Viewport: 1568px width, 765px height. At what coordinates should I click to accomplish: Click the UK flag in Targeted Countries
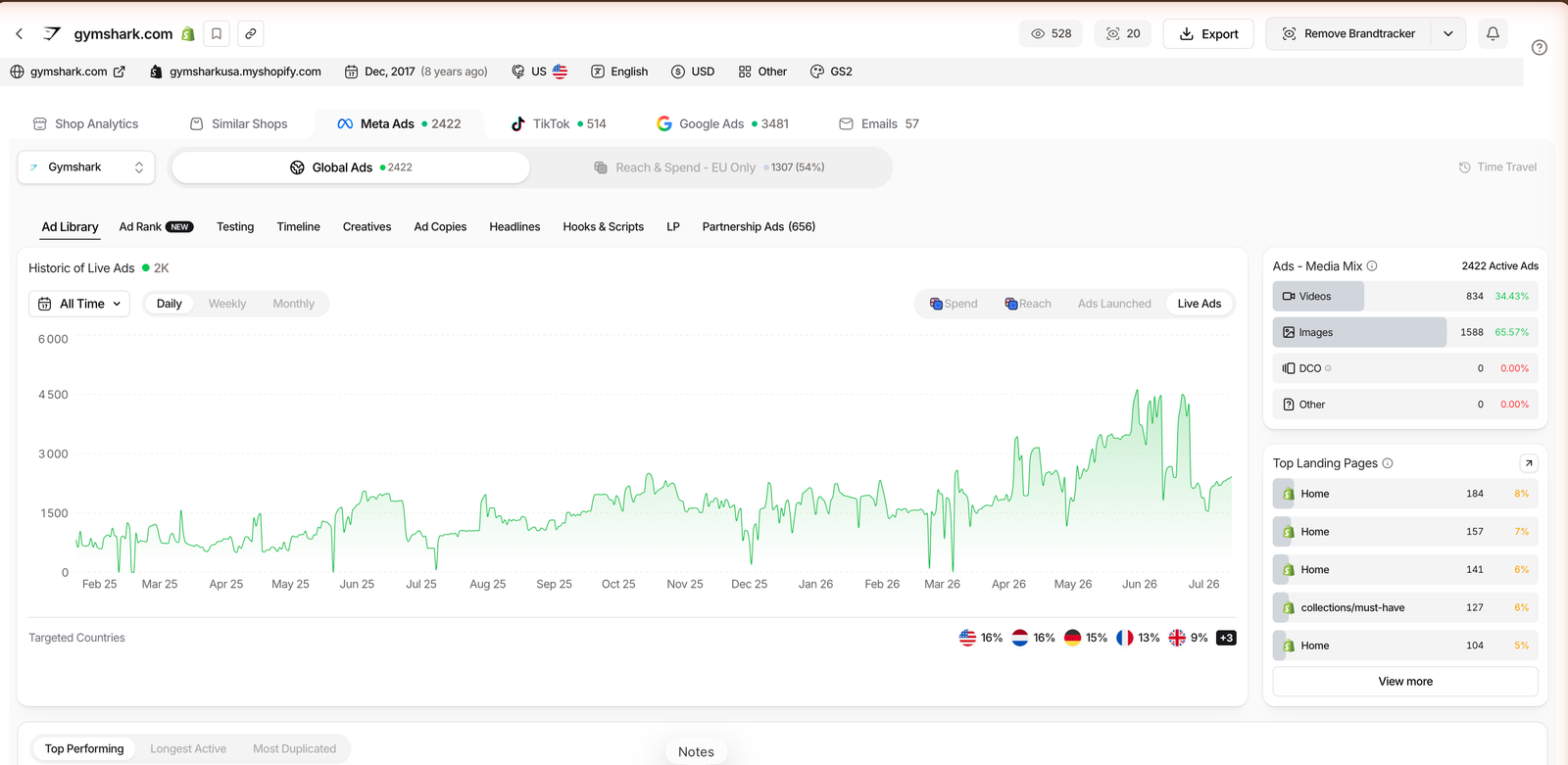coord(1177,638)
